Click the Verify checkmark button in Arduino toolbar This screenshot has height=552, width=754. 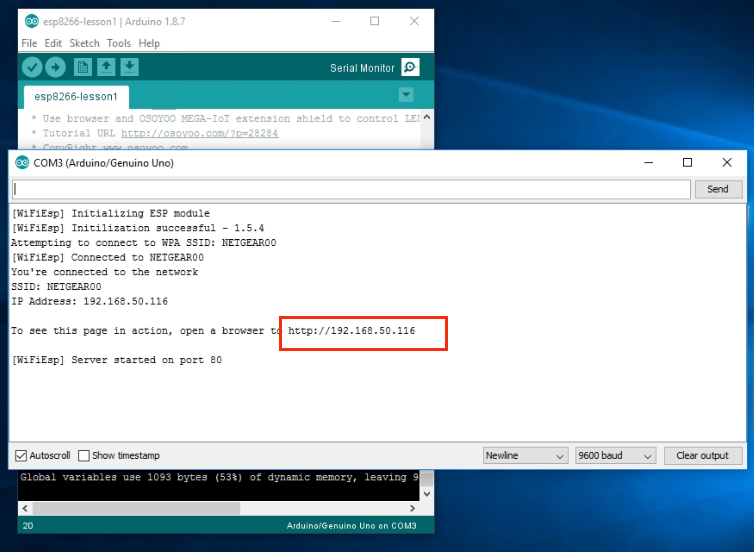pos(32,67)
